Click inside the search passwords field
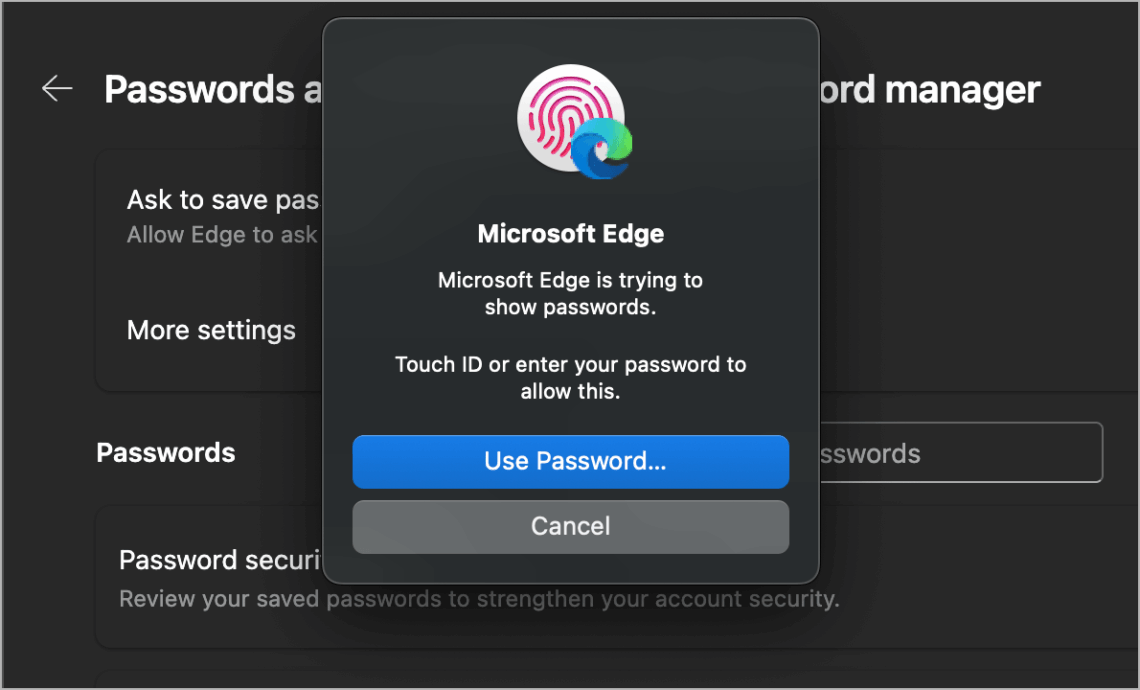This screenshot has height=690, width=1140. pyautogui.click(x=960, y=453)
